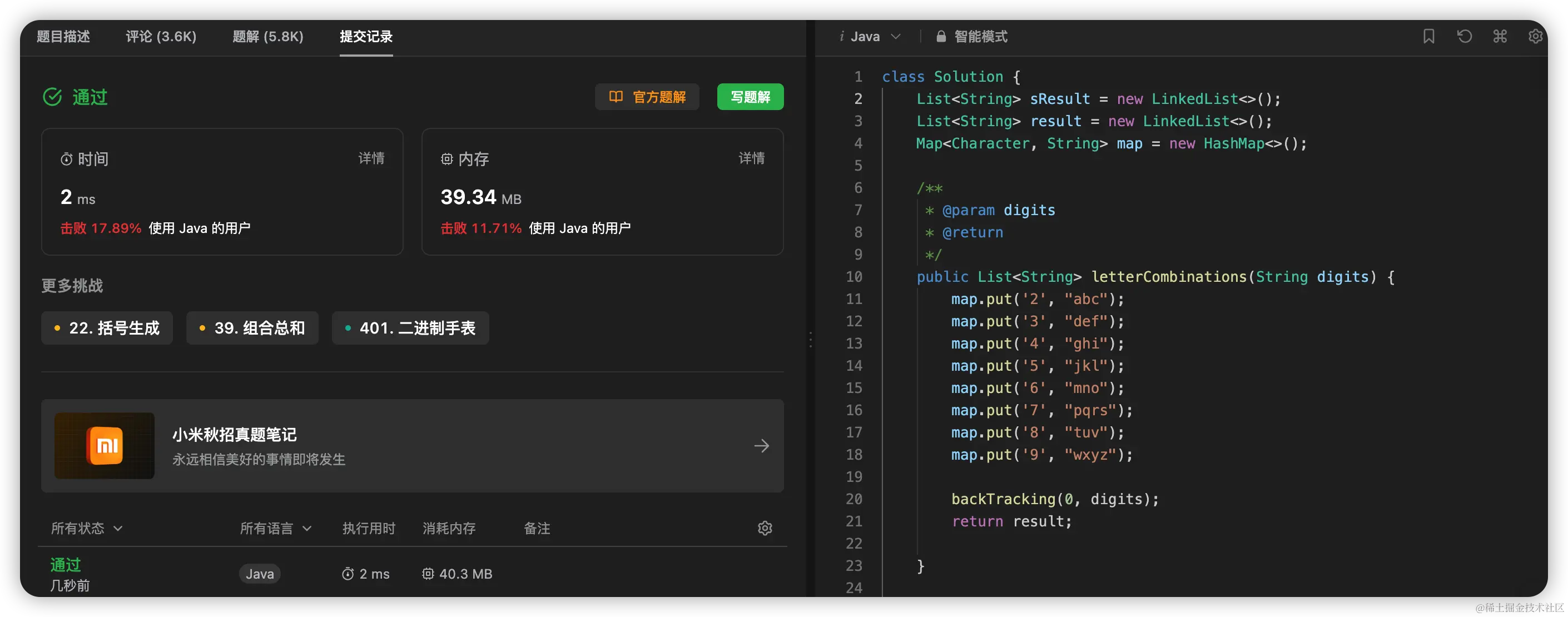Open editor settings gear icon
1568x617 pixels.
pos(1535,37)
